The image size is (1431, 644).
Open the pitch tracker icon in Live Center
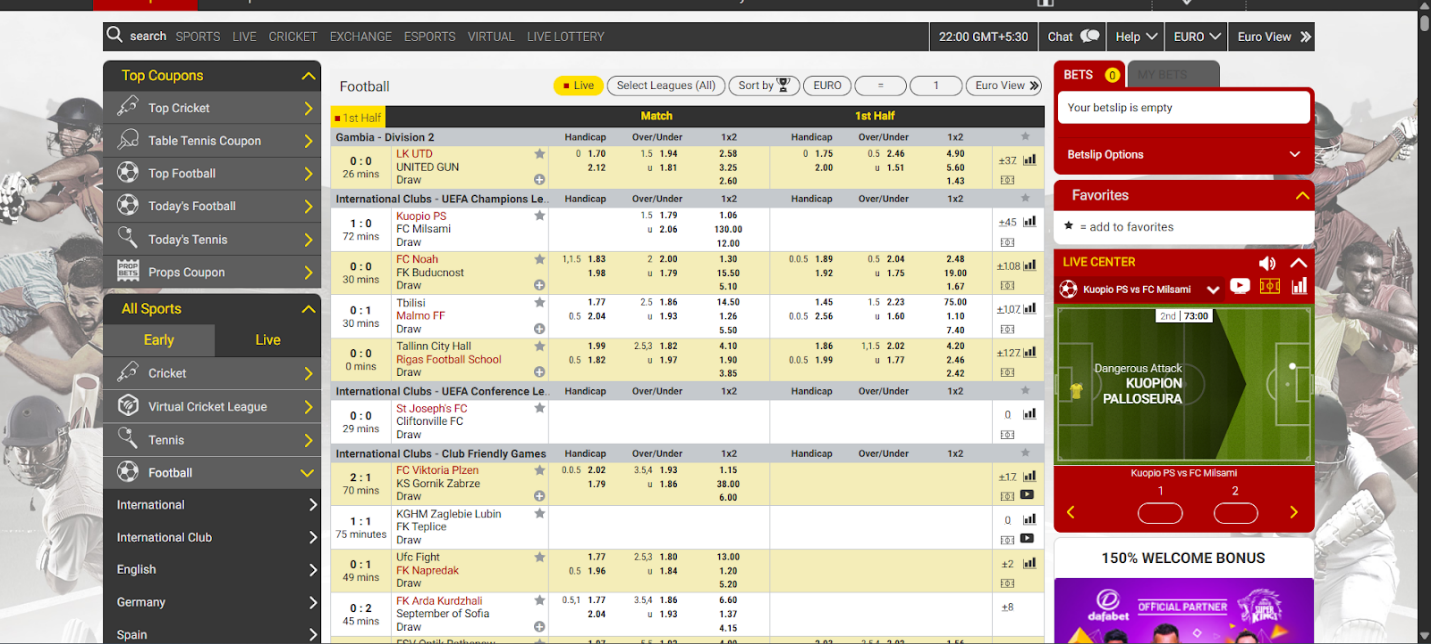tap(1270, 285)
